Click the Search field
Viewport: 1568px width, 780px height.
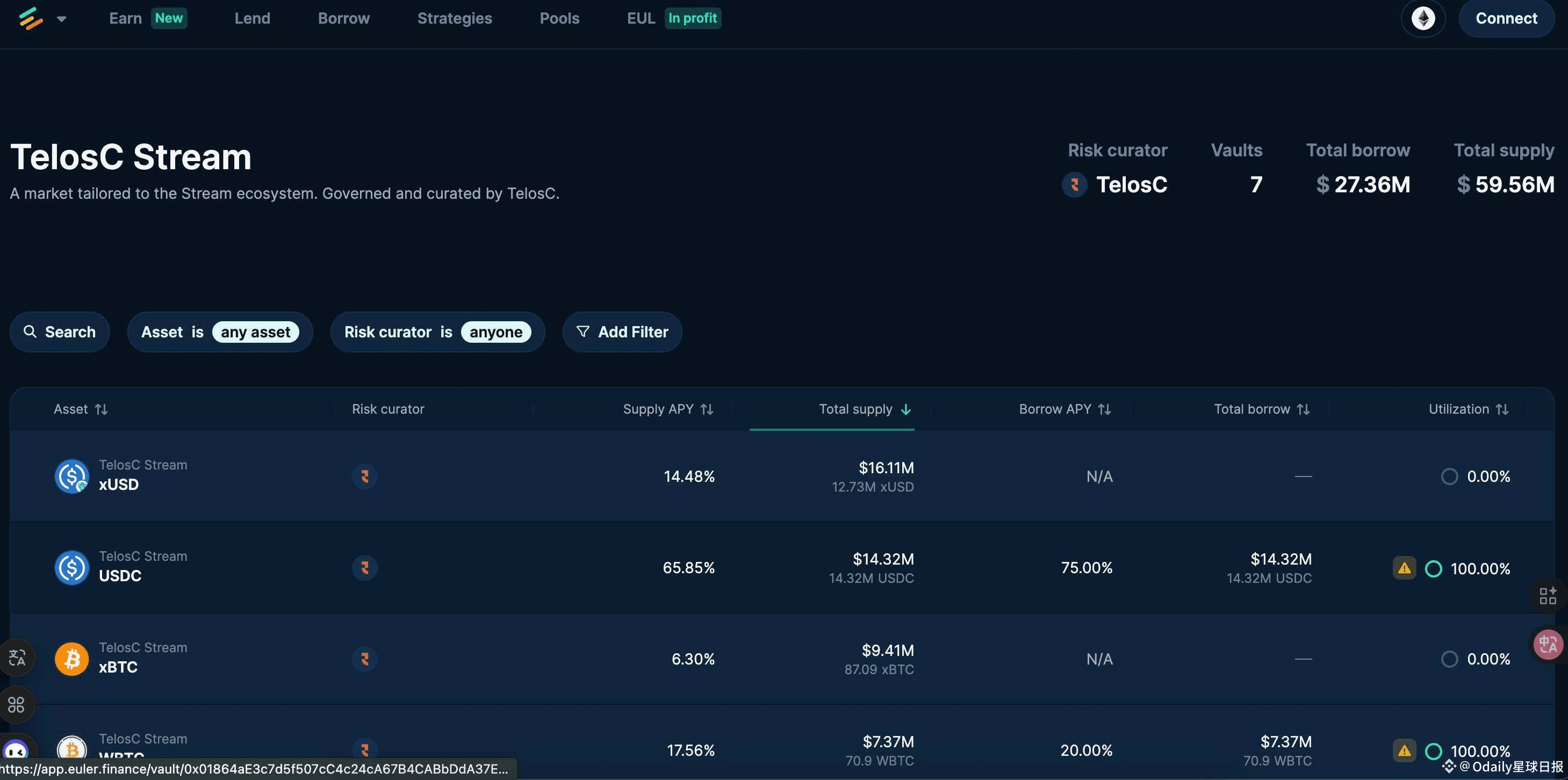(x=60, y=331)
